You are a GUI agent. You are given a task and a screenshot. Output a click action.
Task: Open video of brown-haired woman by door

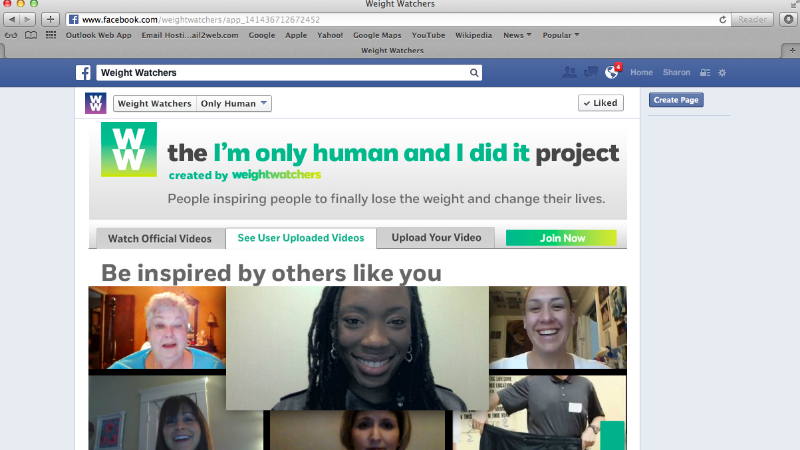tap(176, 413)
